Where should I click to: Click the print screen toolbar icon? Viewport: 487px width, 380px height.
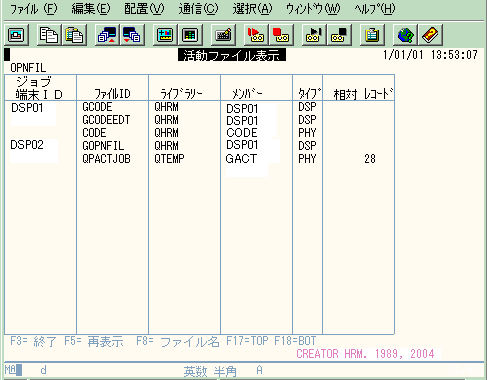point(16,35)
